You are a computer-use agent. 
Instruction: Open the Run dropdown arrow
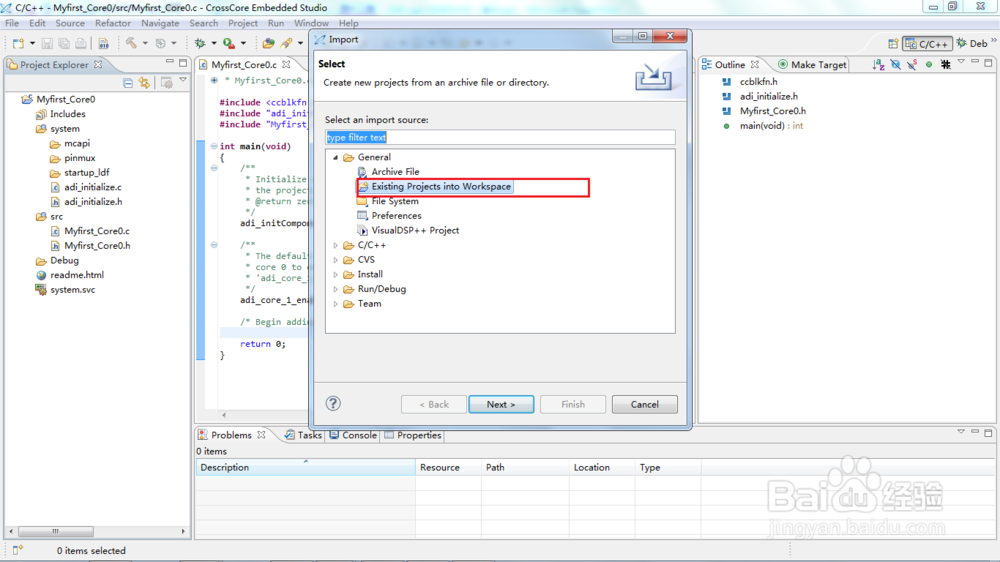pyautogui.click(x=243, y=43)
